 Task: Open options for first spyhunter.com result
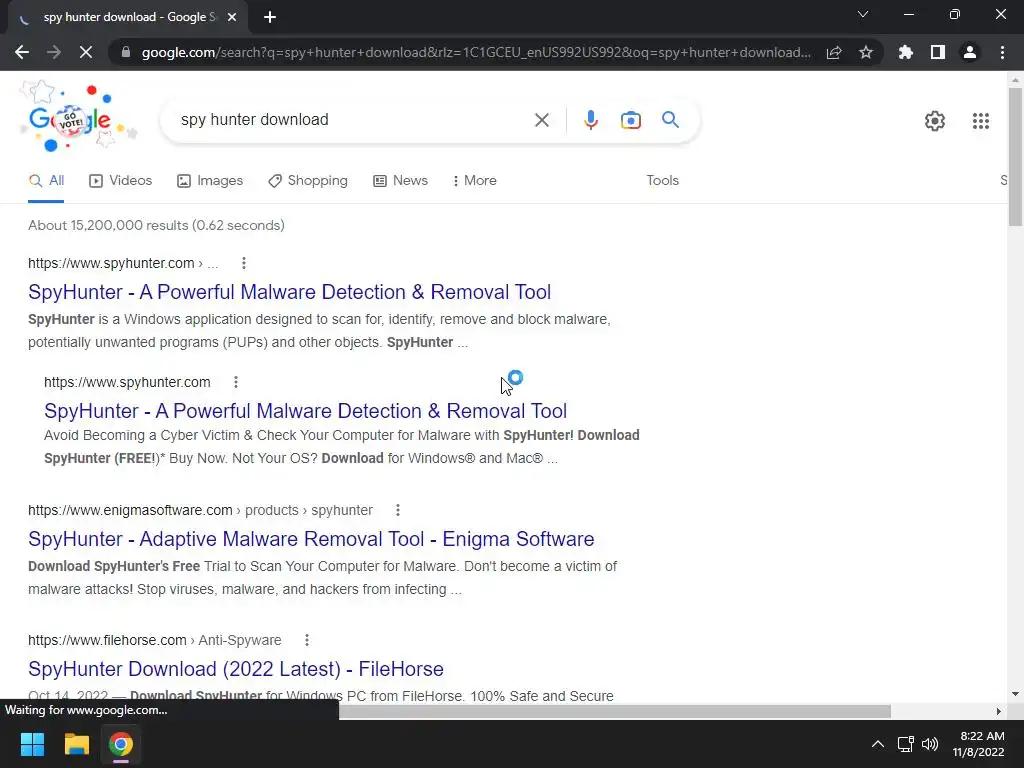[244, 263]
